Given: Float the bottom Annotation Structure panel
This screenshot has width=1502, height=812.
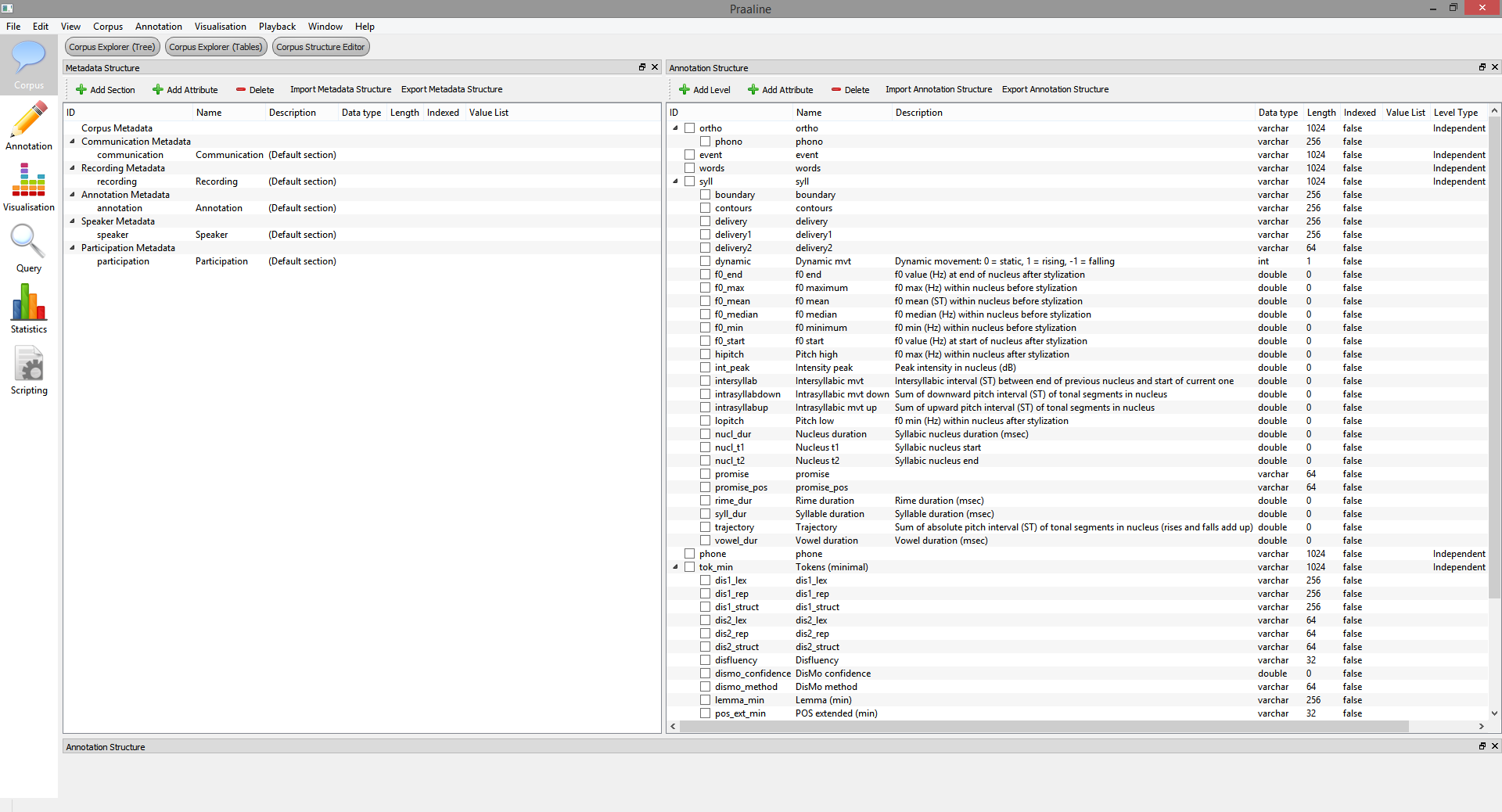Looking at the screenshot, I should (1482, 746).
